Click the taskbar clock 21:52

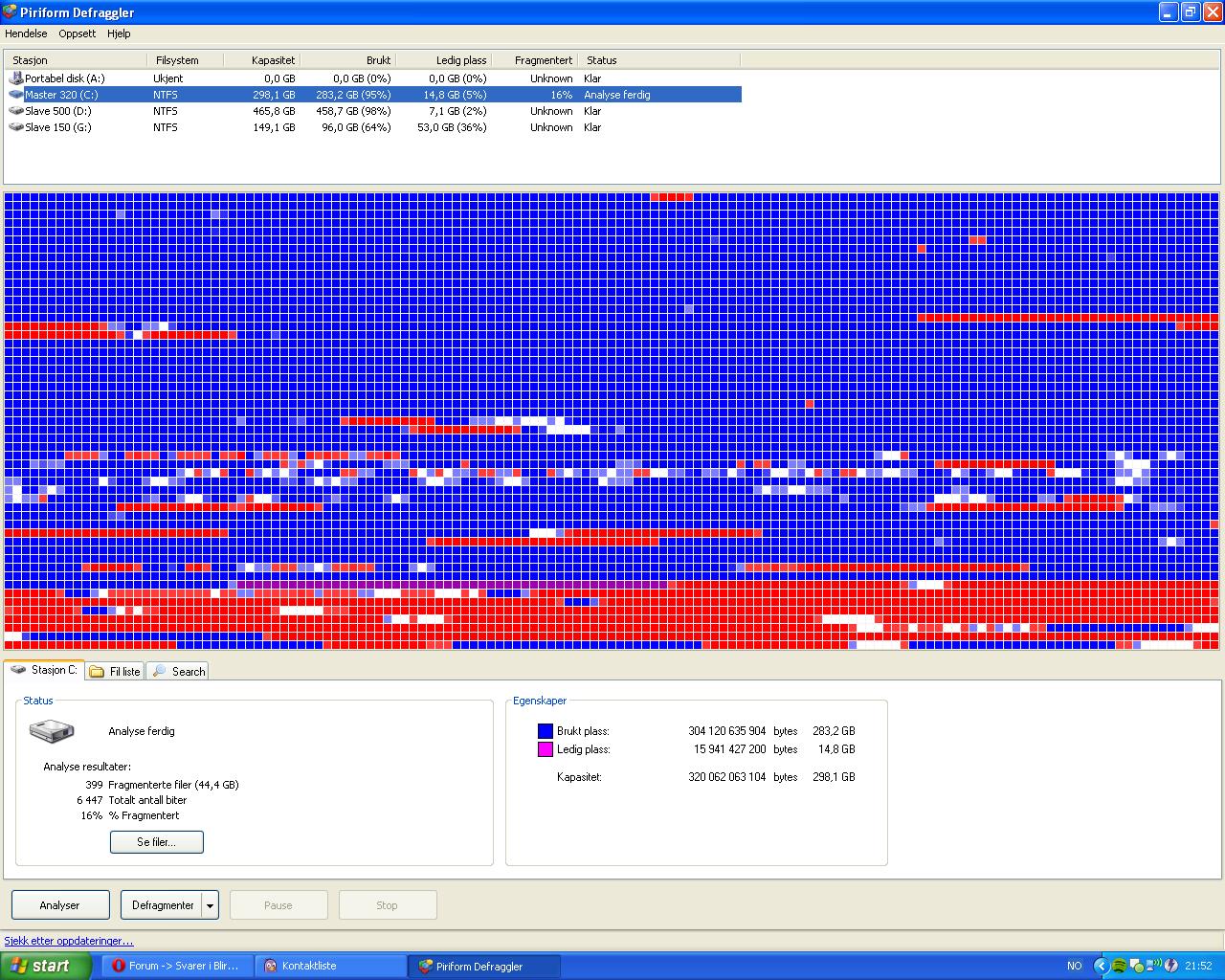[1198, 966]
